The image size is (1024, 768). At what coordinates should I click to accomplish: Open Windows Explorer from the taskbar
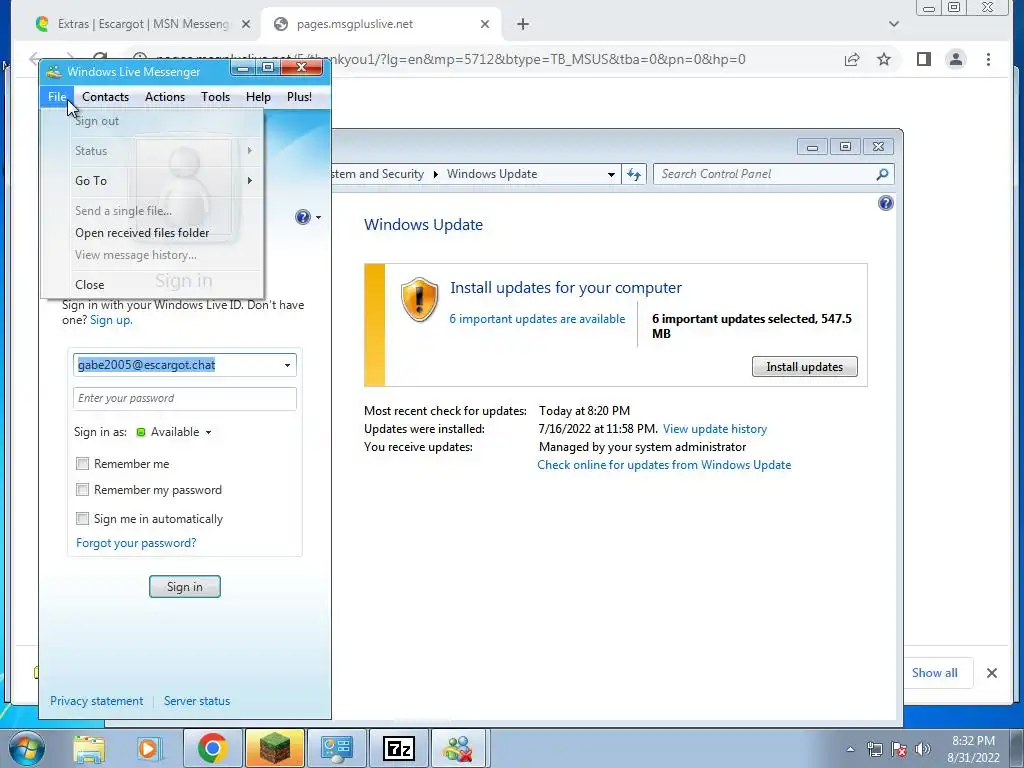pyautogui.click(x=89, y=748)
